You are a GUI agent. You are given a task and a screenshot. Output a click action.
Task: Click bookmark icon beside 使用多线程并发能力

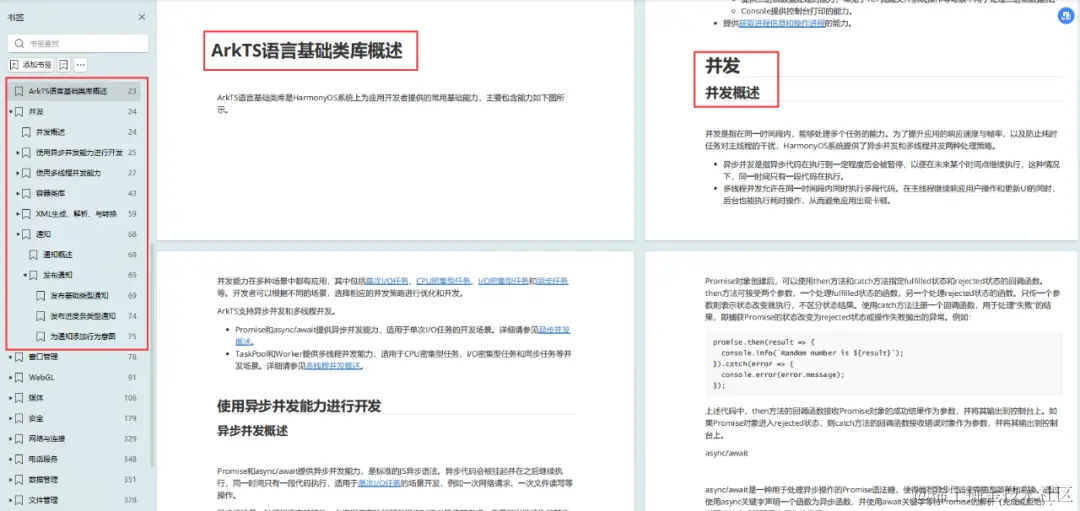point(25,173)
